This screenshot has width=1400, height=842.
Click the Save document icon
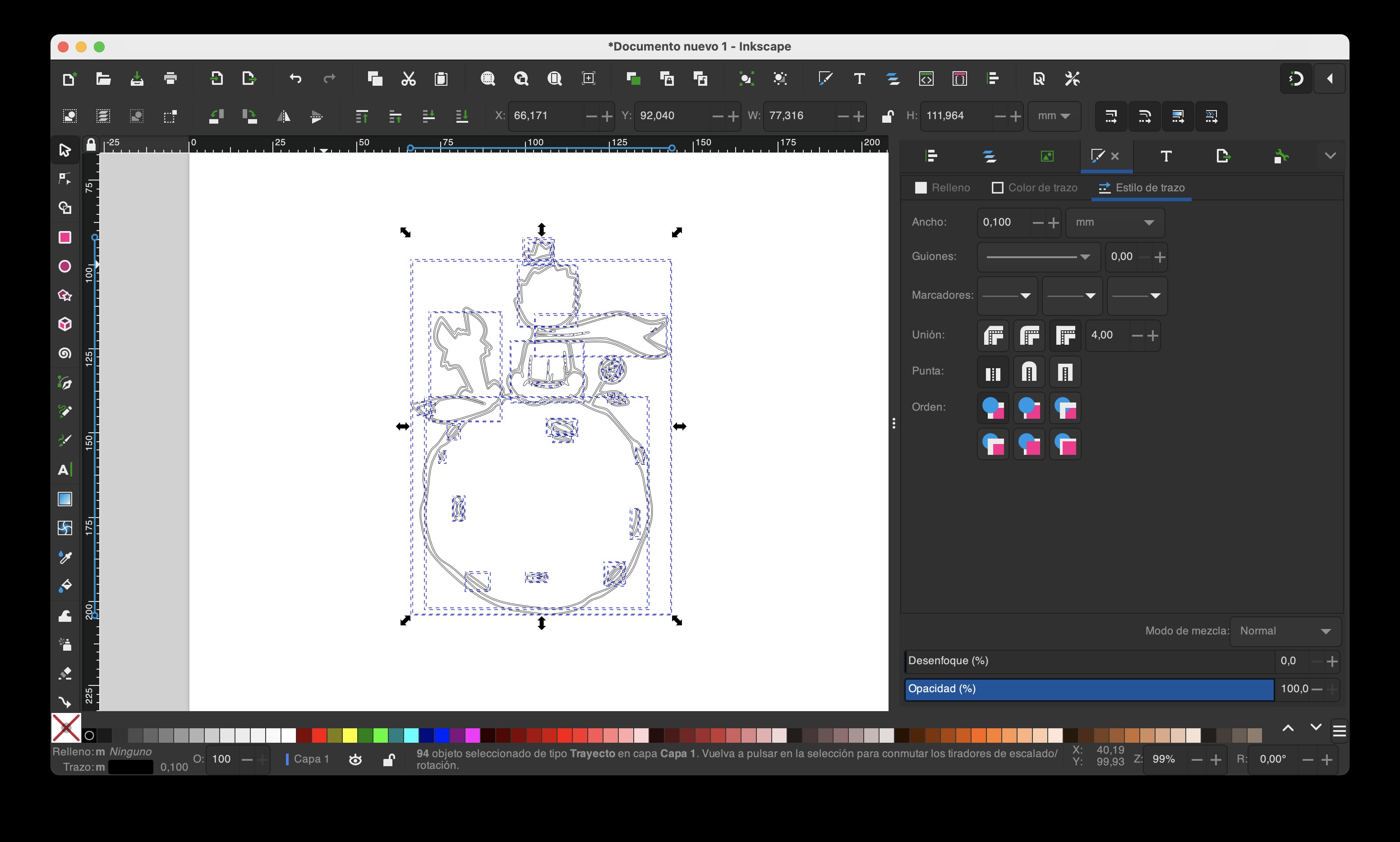tap(137, 79)
